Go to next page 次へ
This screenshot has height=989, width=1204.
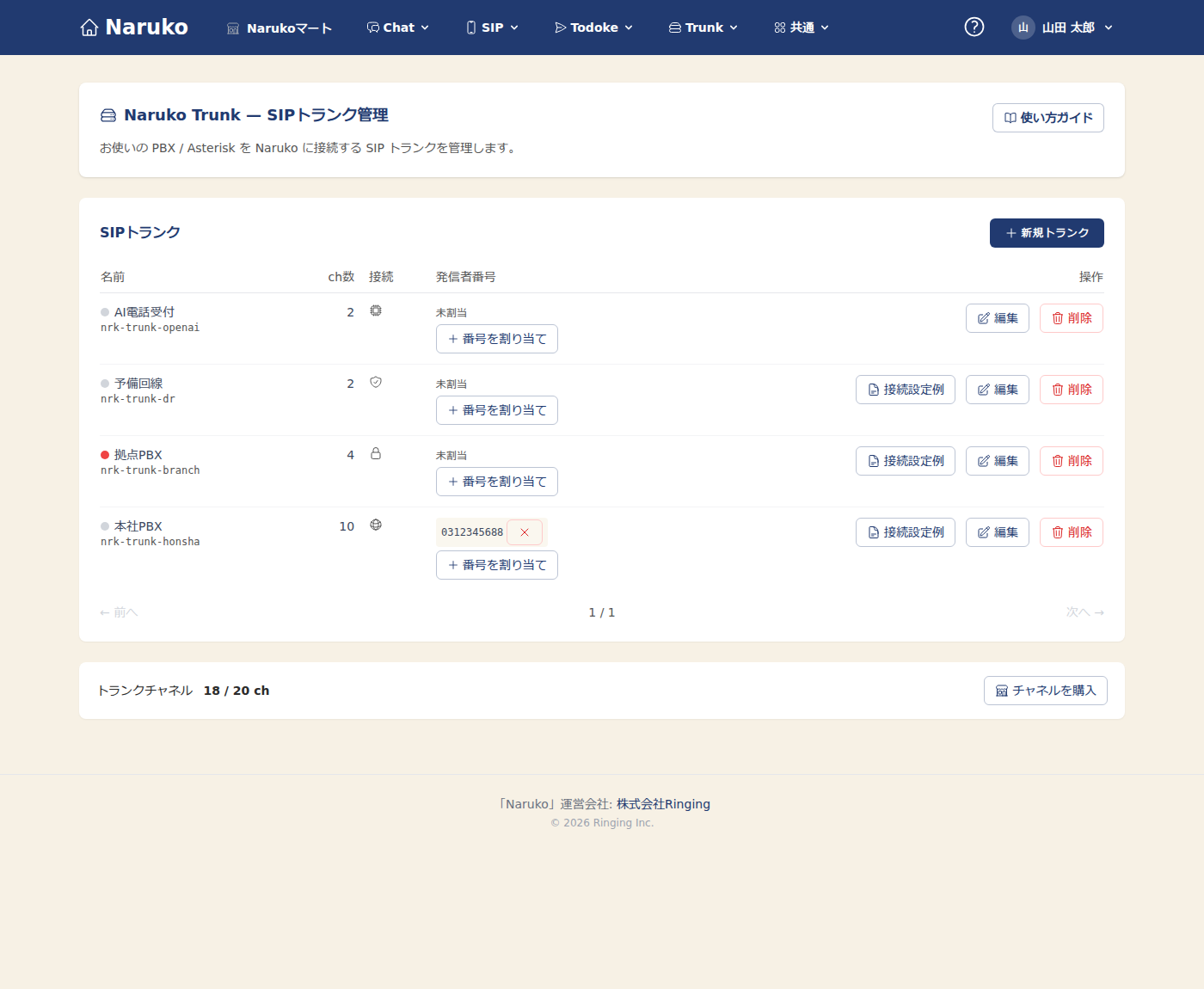point(1085,612)
